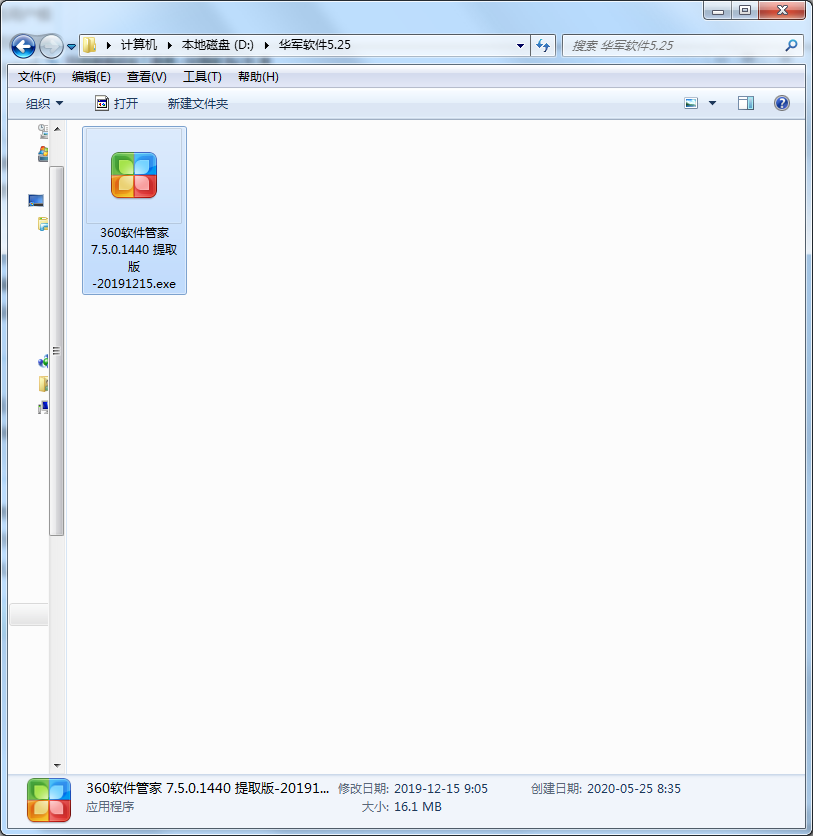813x836 pixels.
Task: Click the 华军软件5.25 breadcrumb segment
Action: pyautogui.click(x=315, y=45)
